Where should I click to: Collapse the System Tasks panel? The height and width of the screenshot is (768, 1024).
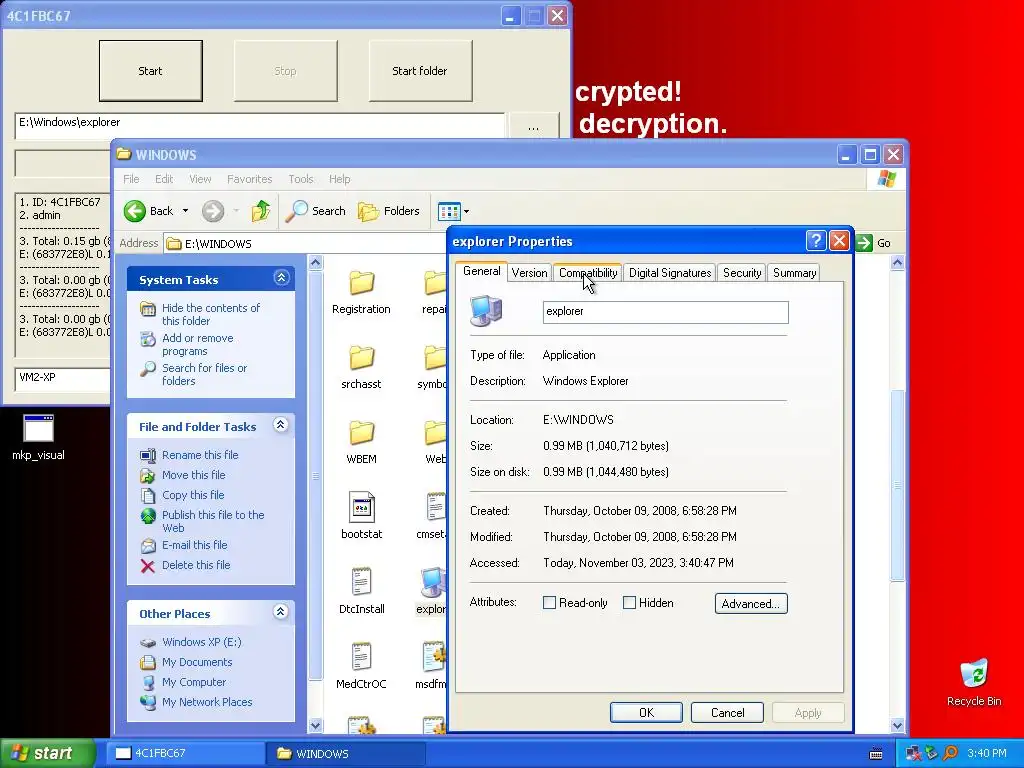click(281, 278)
